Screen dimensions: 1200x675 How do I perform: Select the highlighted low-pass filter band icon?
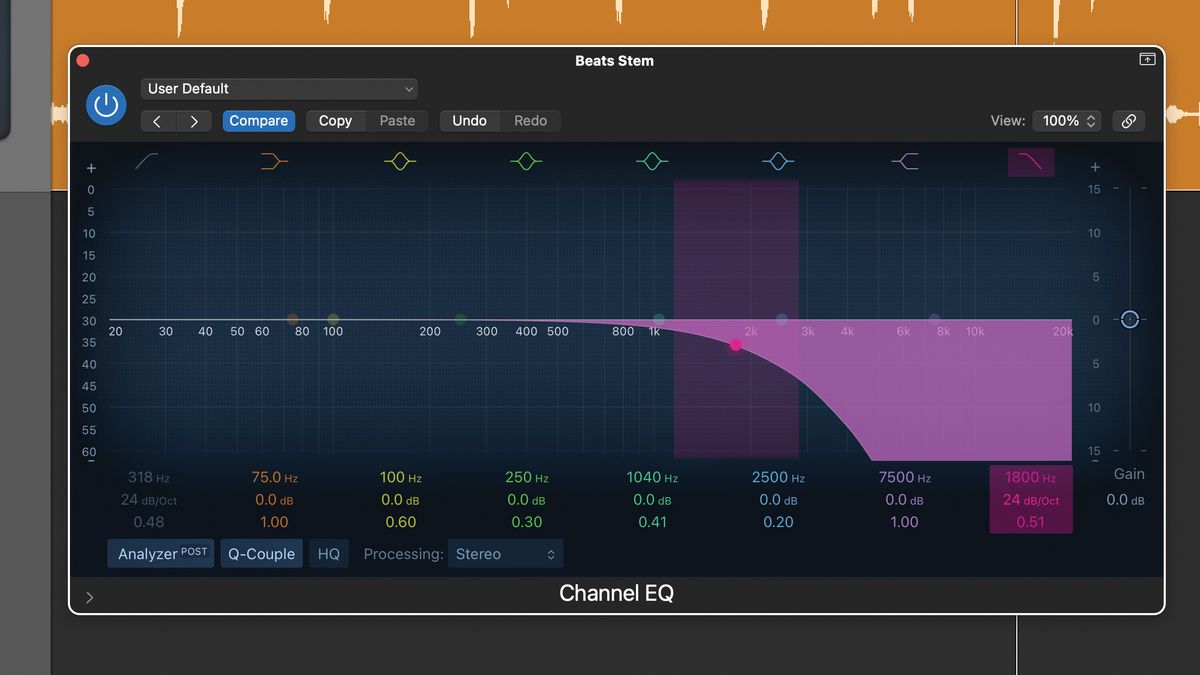(x=1031, y=160)
